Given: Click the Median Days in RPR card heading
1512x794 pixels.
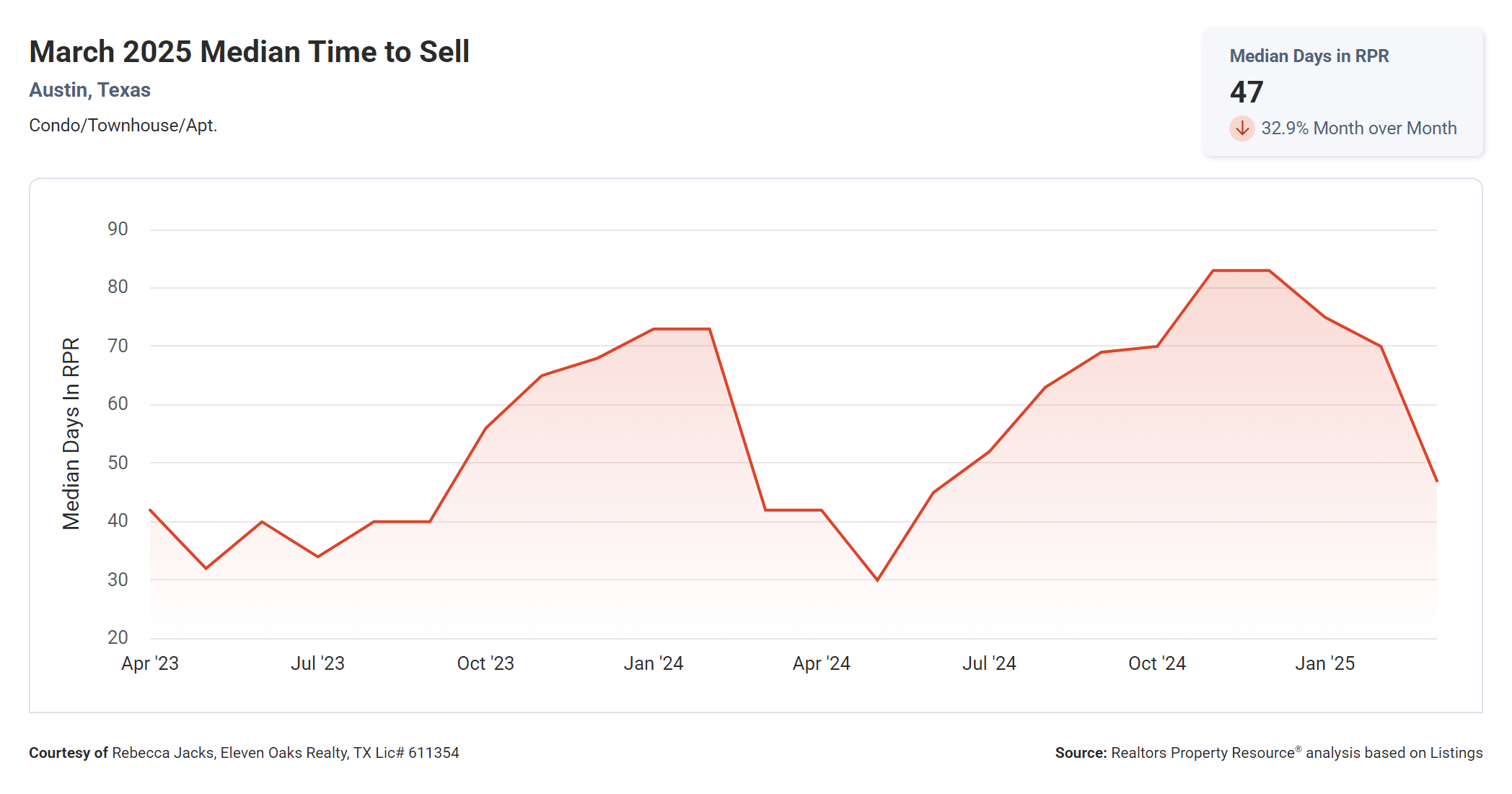Looking at the screenshot, I should [1309, 56].
